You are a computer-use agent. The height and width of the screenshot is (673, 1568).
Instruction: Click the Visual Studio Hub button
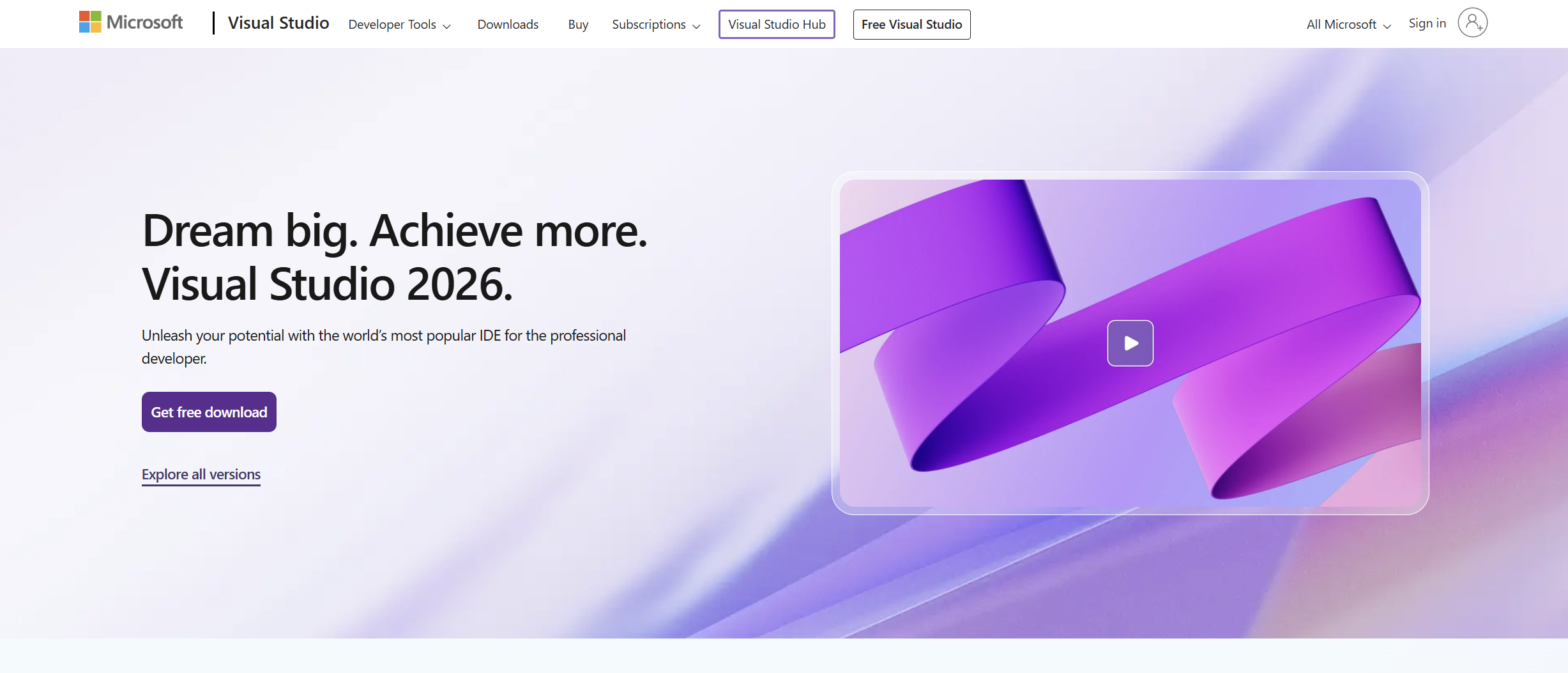point(777,24)
